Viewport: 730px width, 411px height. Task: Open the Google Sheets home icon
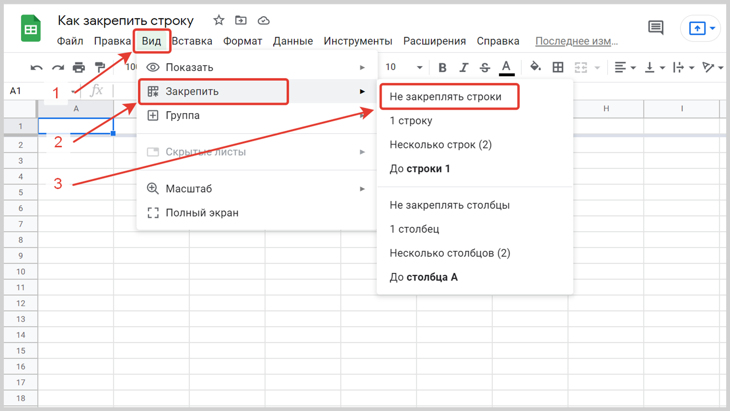pyautogui.click(x=31, y=28)
